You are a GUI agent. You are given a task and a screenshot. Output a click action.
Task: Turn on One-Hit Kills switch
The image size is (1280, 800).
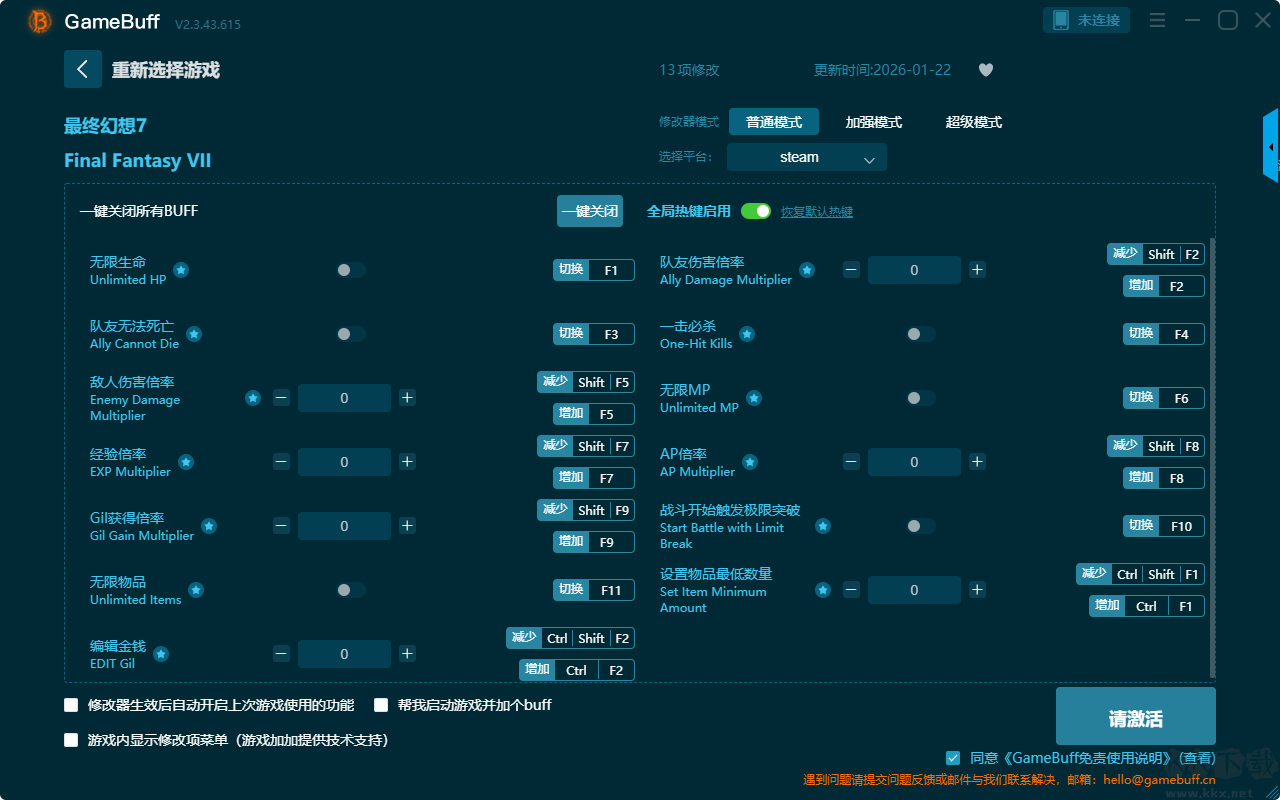pos(921,334)
